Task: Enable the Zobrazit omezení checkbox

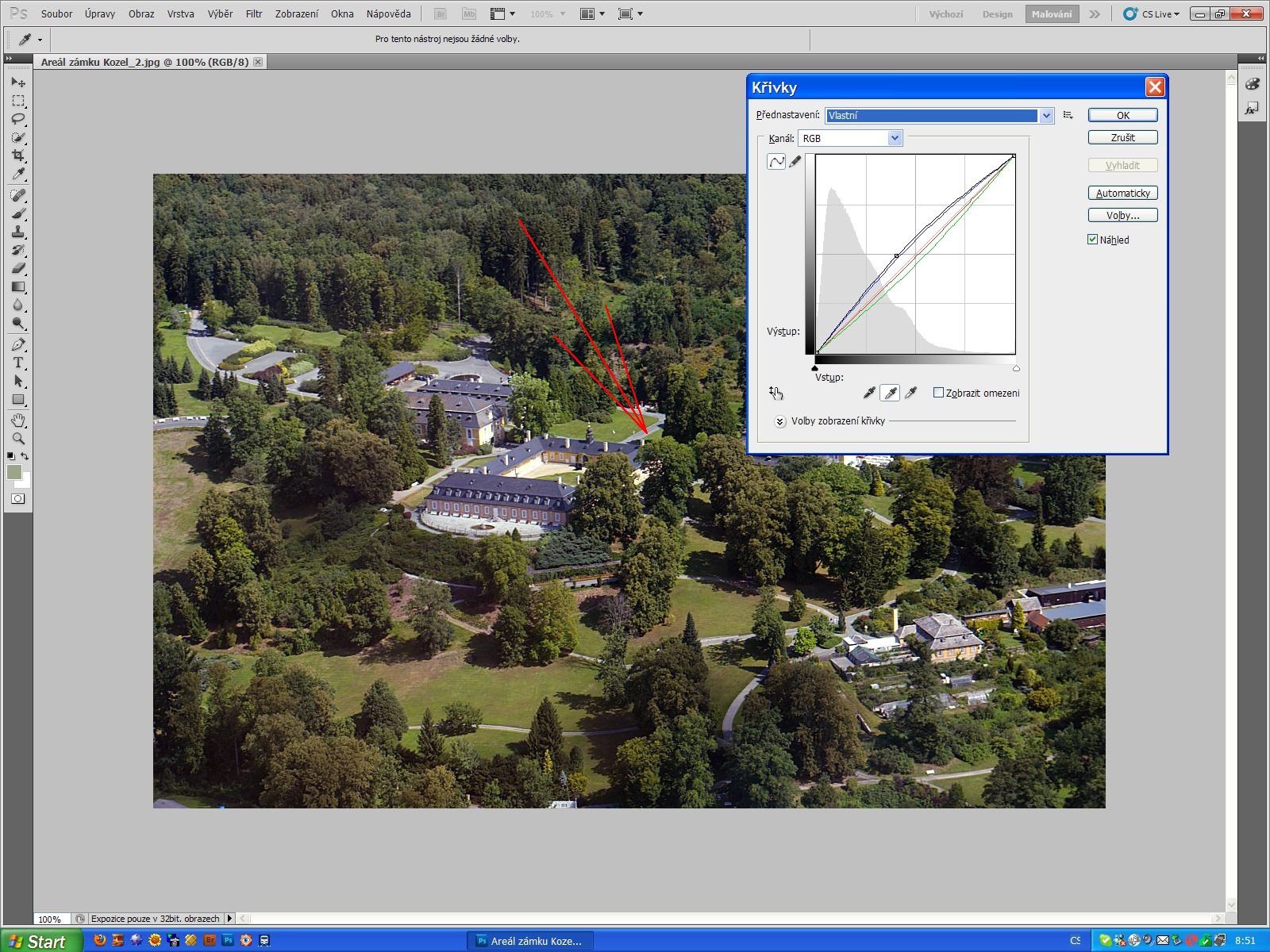Action: [938, 393]
